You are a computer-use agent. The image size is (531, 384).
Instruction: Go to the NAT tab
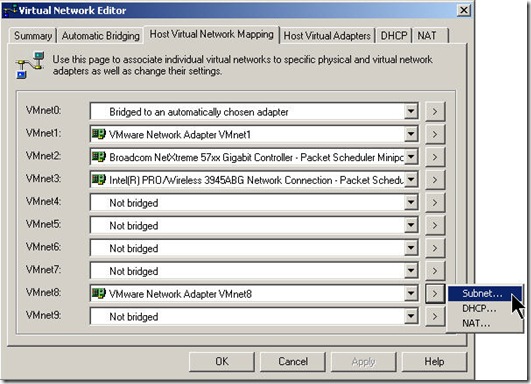pyautogui.click(x=431, y=36)
